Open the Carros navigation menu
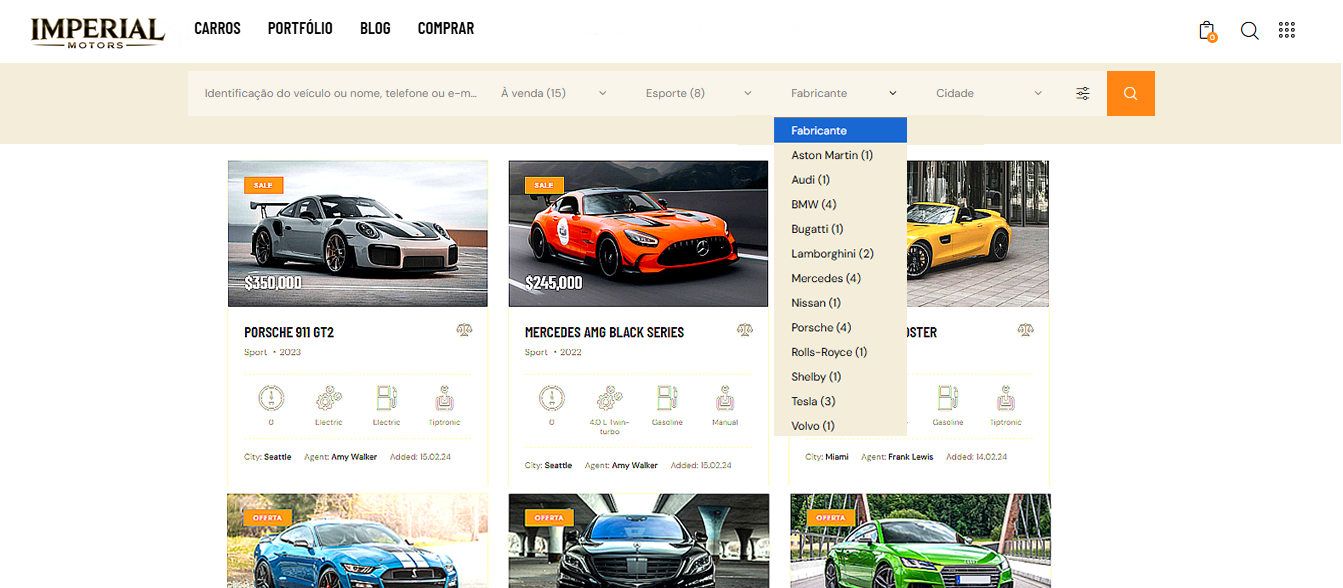The width and height of the screenshot is (1343, 588). pos(217,29)
